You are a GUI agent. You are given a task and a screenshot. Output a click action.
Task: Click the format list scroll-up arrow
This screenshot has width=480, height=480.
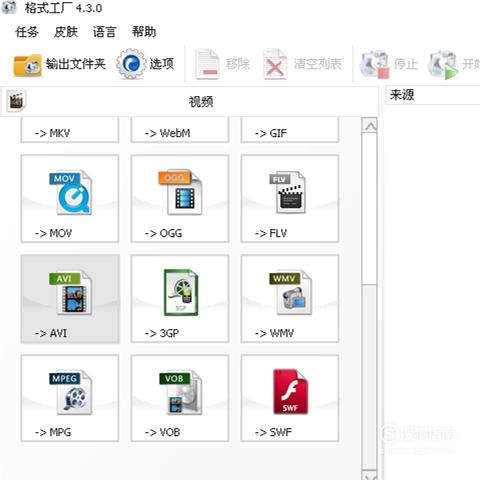[370, 126]
